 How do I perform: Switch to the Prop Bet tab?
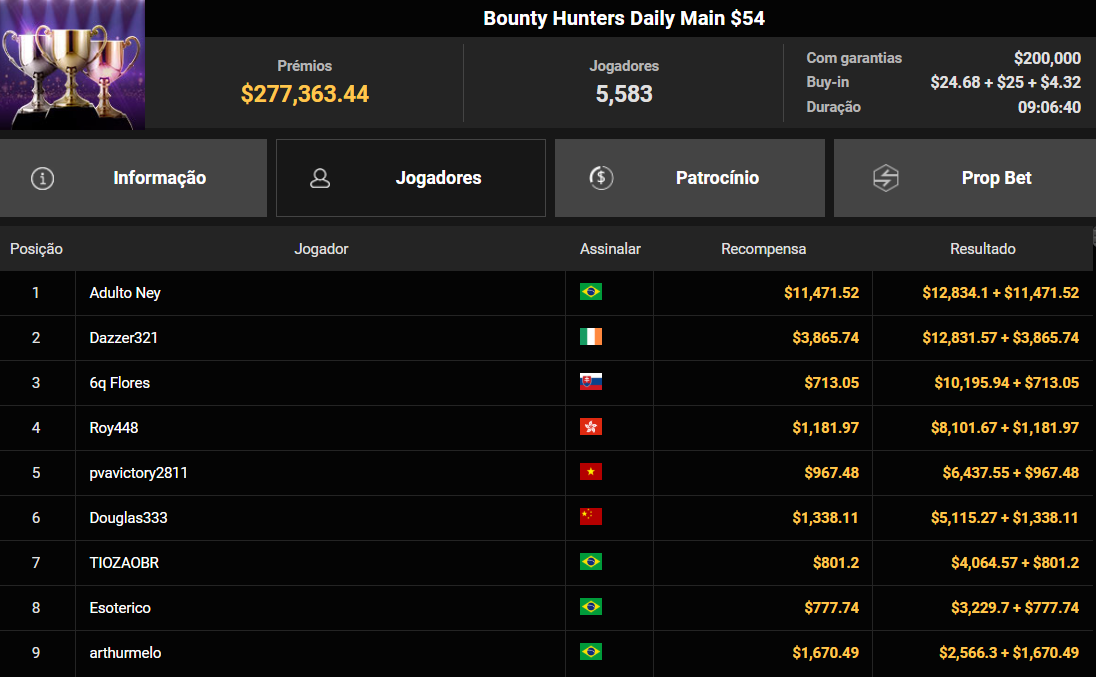[x=996, y=177]
